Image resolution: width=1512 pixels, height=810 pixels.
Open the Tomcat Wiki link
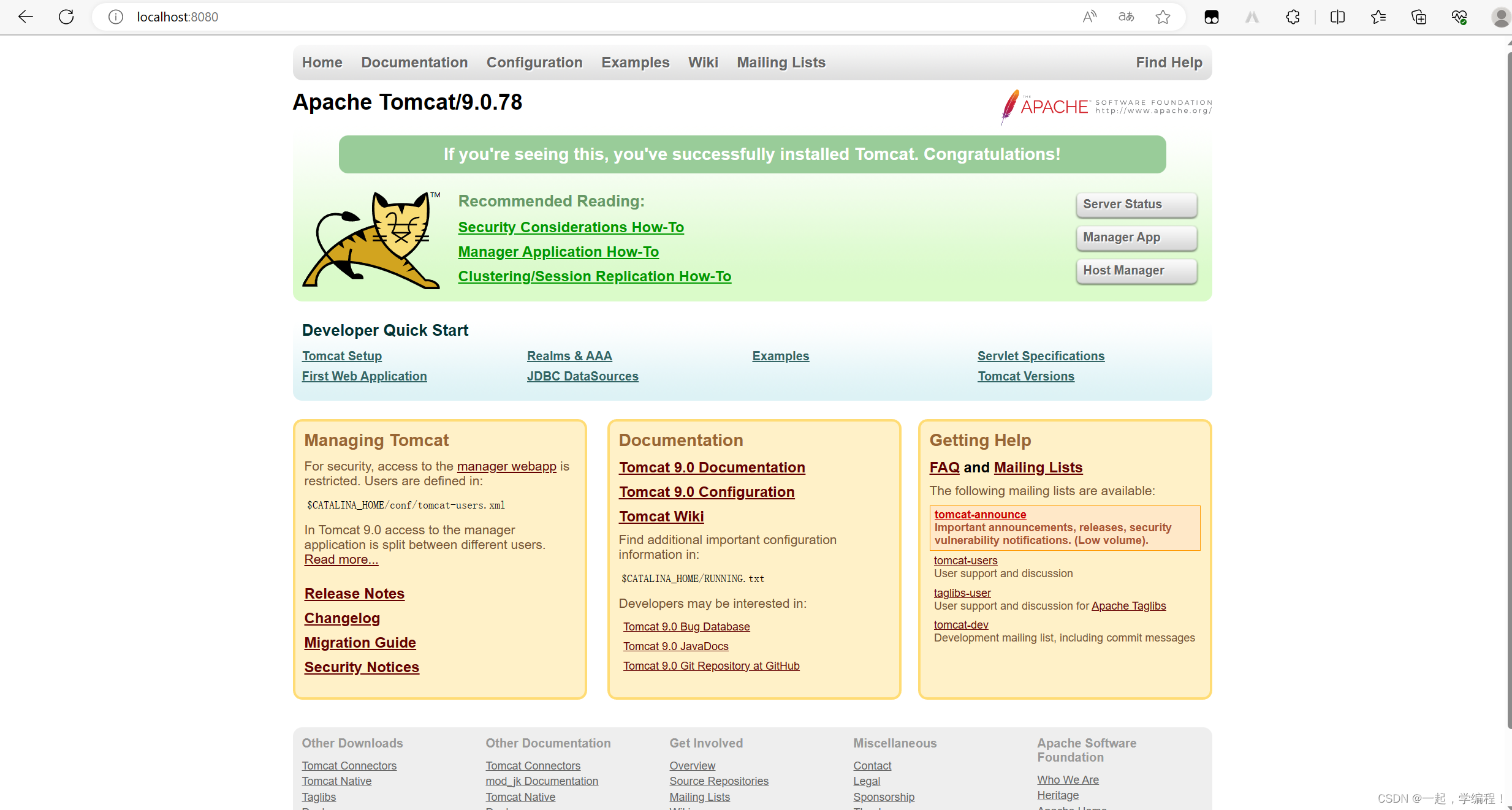661,517
